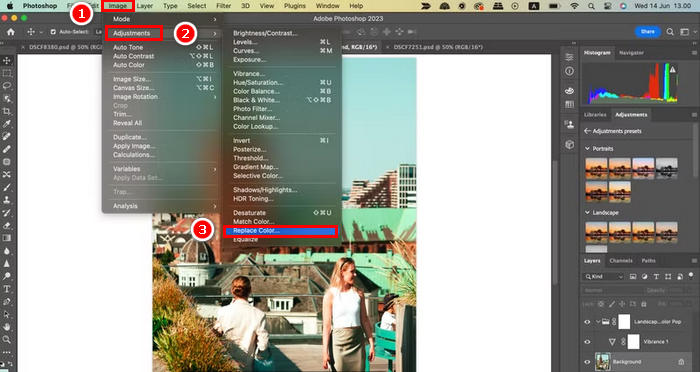700x372 pixels.
Task: Collapse the Portraits presets section
Action: (x=588, y=149)
